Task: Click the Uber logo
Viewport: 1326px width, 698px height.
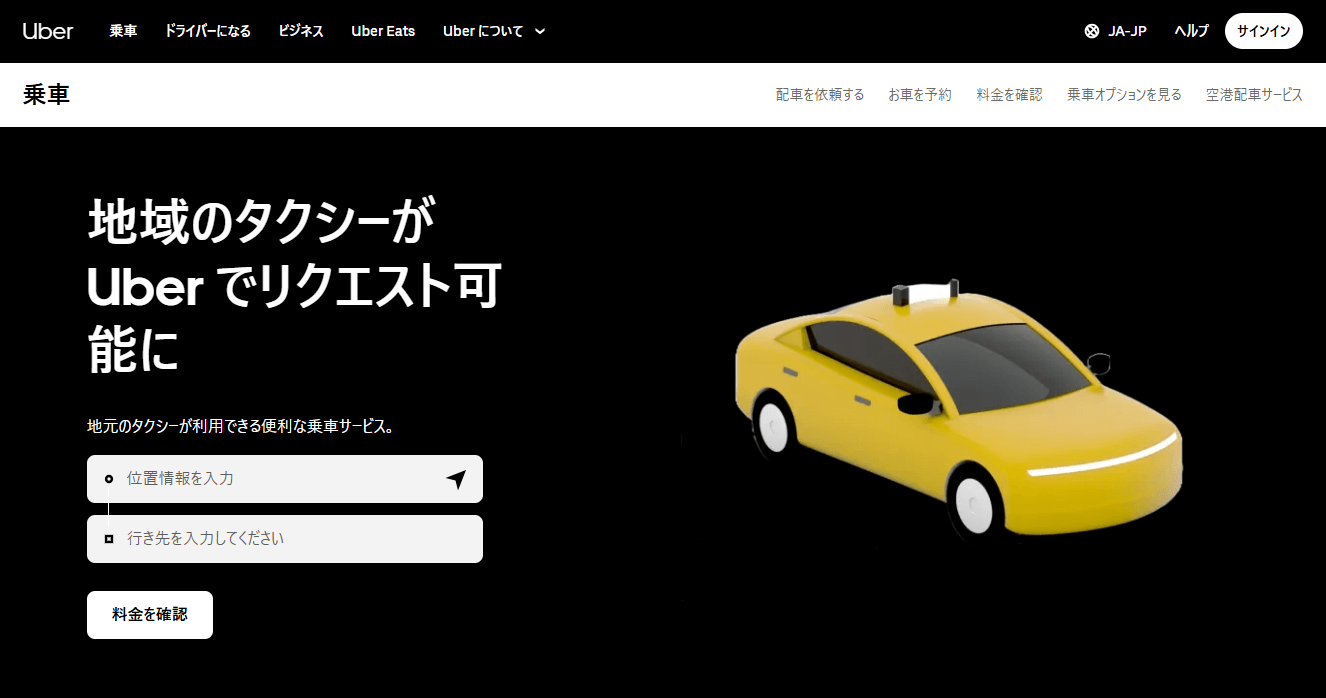Action: pyautogui.click(x=48, y=31)
